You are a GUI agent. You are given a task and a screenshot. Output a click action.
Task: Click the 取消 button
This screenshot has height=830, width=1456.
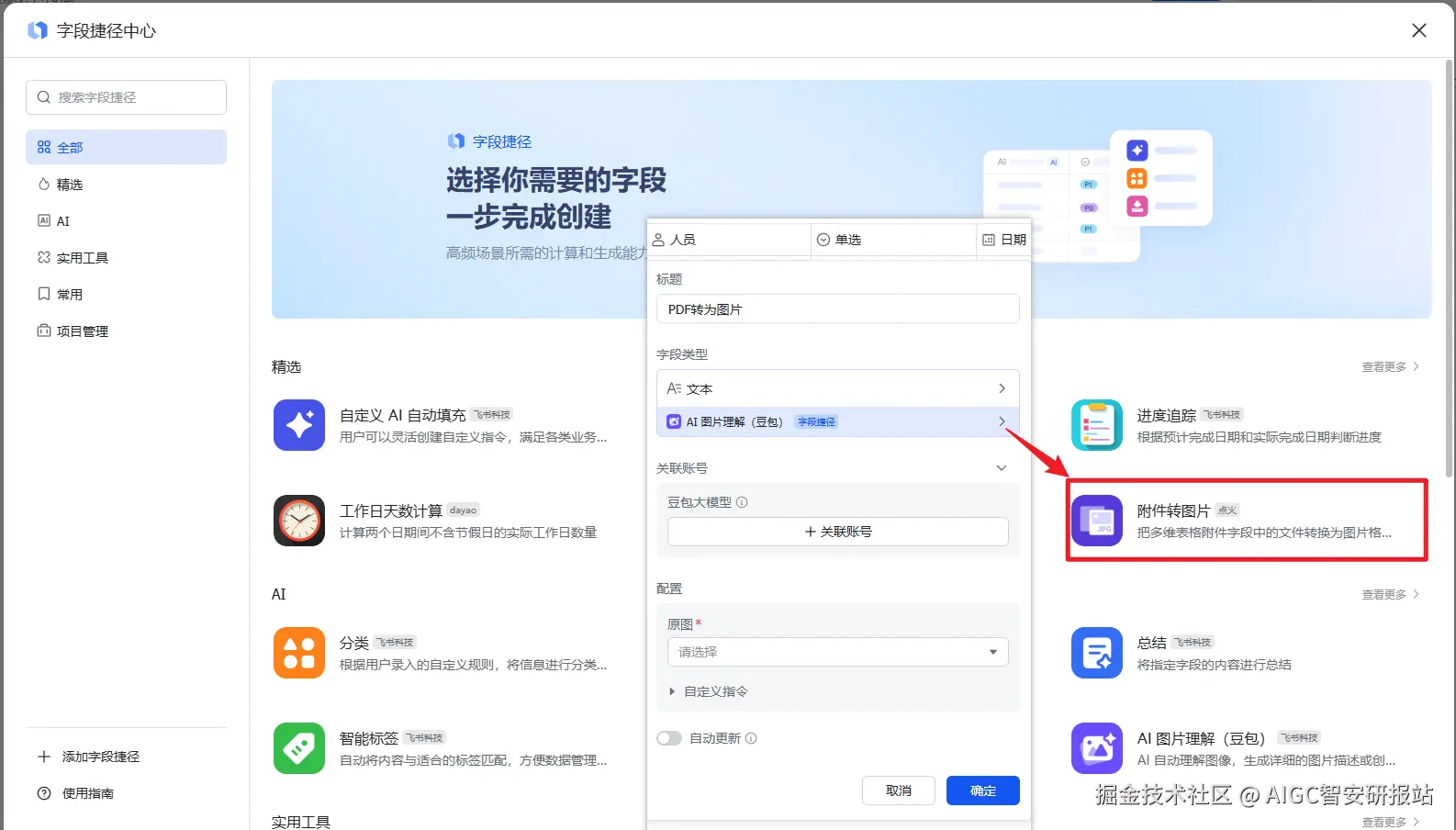(x=898, y=791)
